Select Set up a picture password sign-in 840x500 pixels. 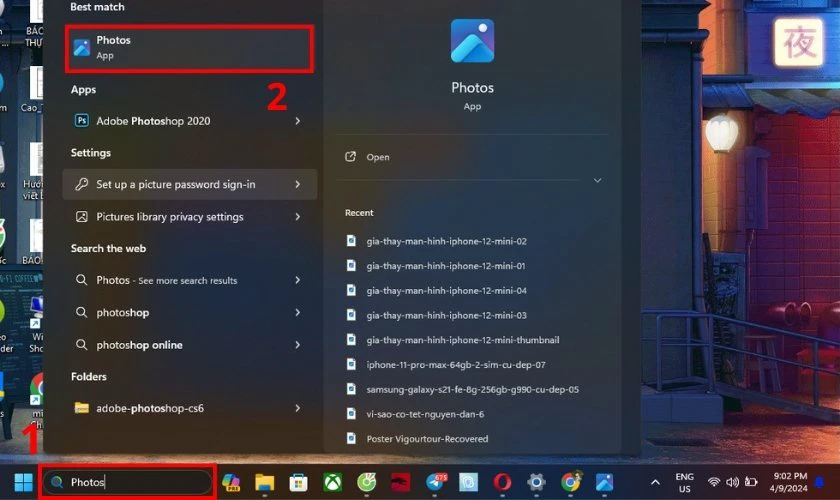(x=190, y=184)
